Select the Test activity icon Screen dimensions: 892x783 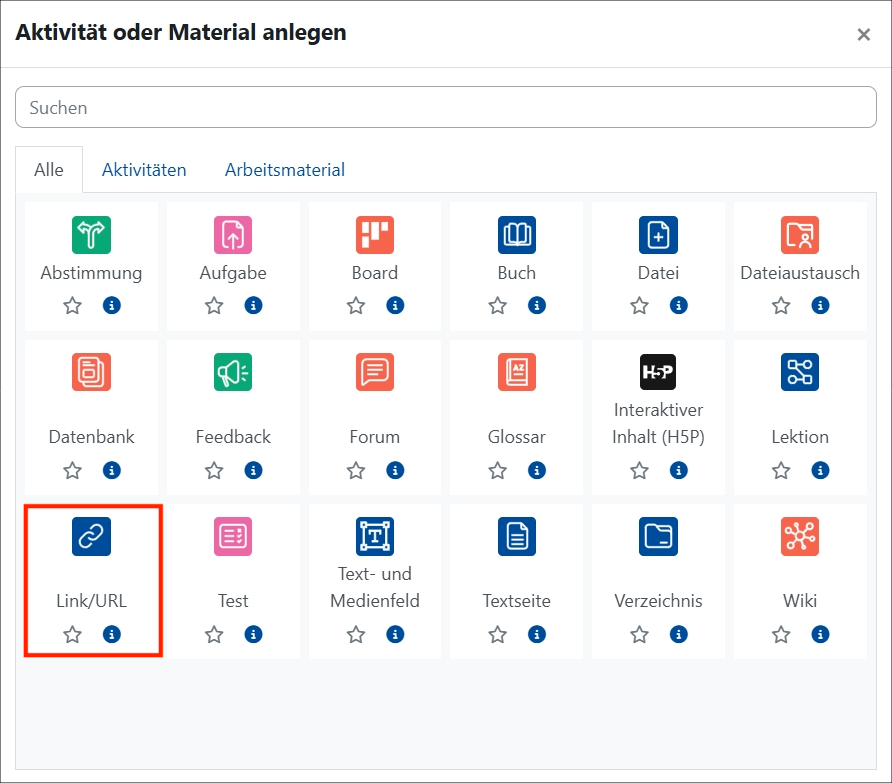pos(233,536)
